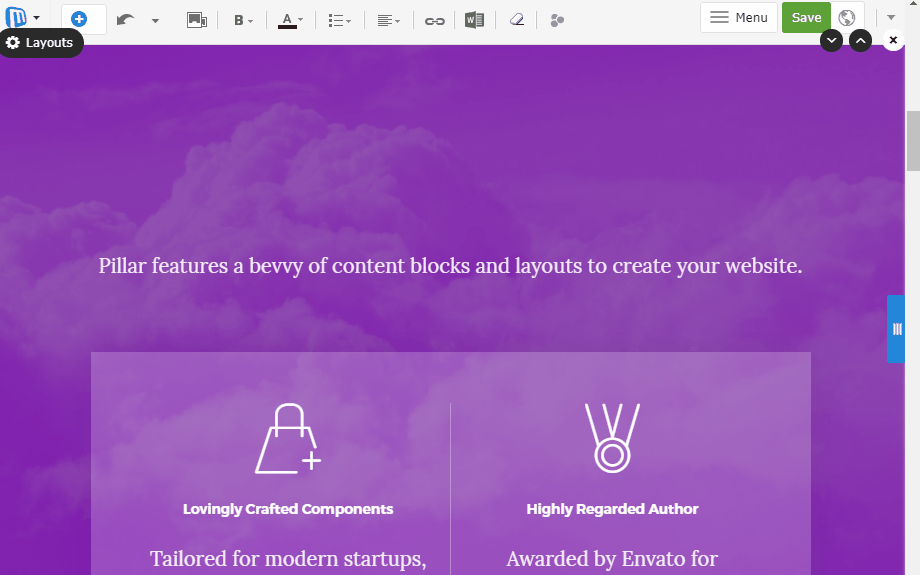Viewport: 920px width, 575px height.
Task: Click the Tailored for modern startups text
Action: point(288,559)
